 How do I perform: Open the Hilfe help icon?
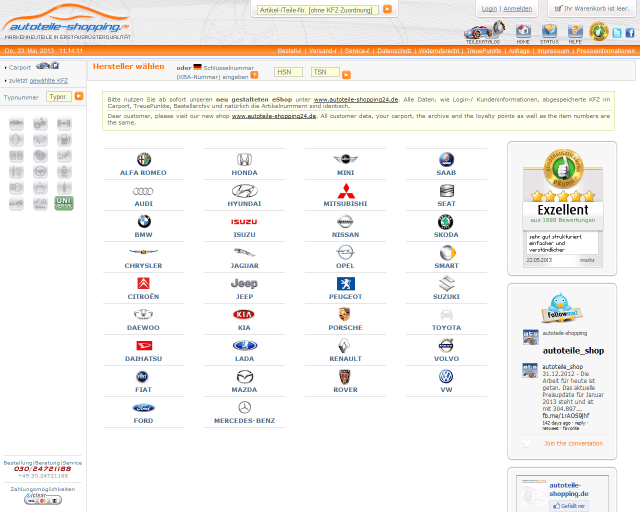click(575, 33)
